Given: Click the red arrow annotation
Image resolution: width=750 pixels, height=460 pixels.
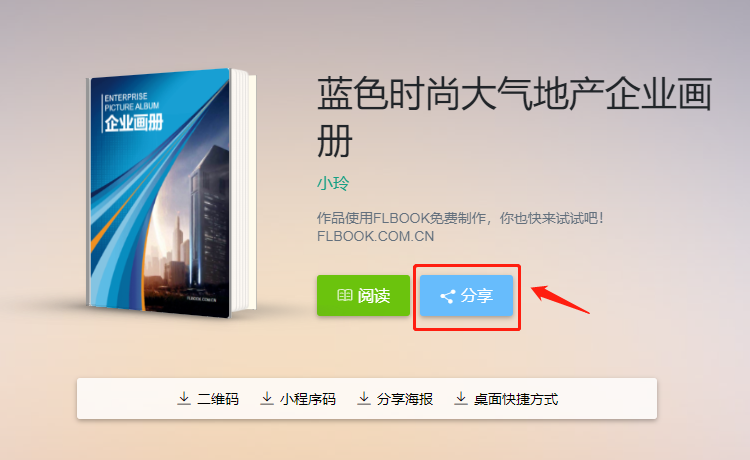Looking at the screenshot, I should (560, 299).
